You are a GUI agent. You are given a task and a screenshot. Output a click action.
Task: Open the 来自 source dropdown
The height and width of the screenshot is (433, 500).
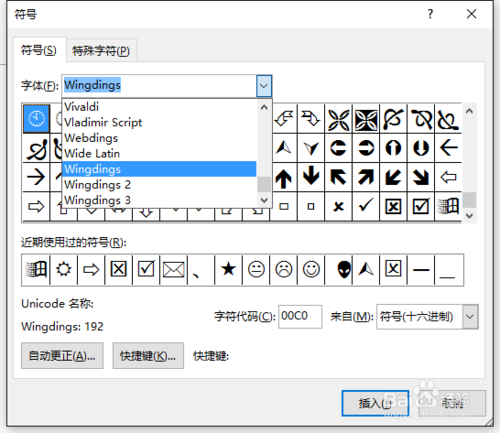coord(470,317)
